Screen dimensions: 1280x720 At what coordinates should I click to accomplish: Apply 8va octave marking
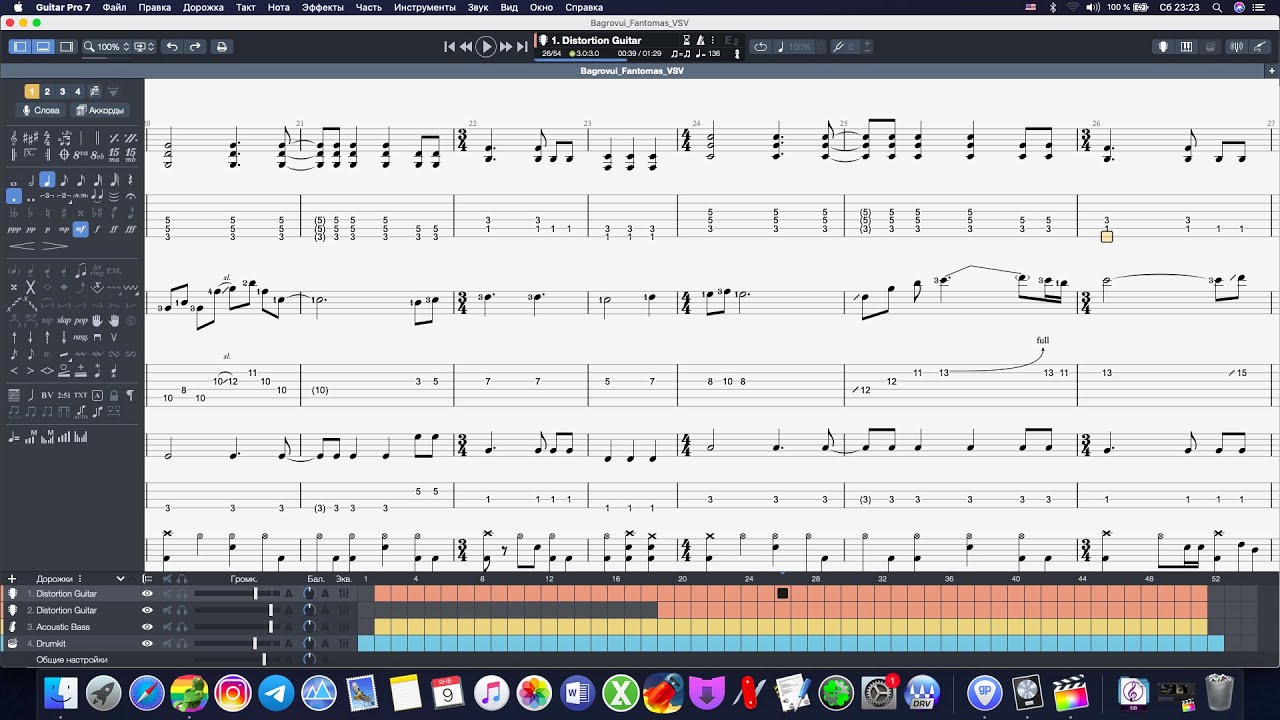(x=80, y=154)
